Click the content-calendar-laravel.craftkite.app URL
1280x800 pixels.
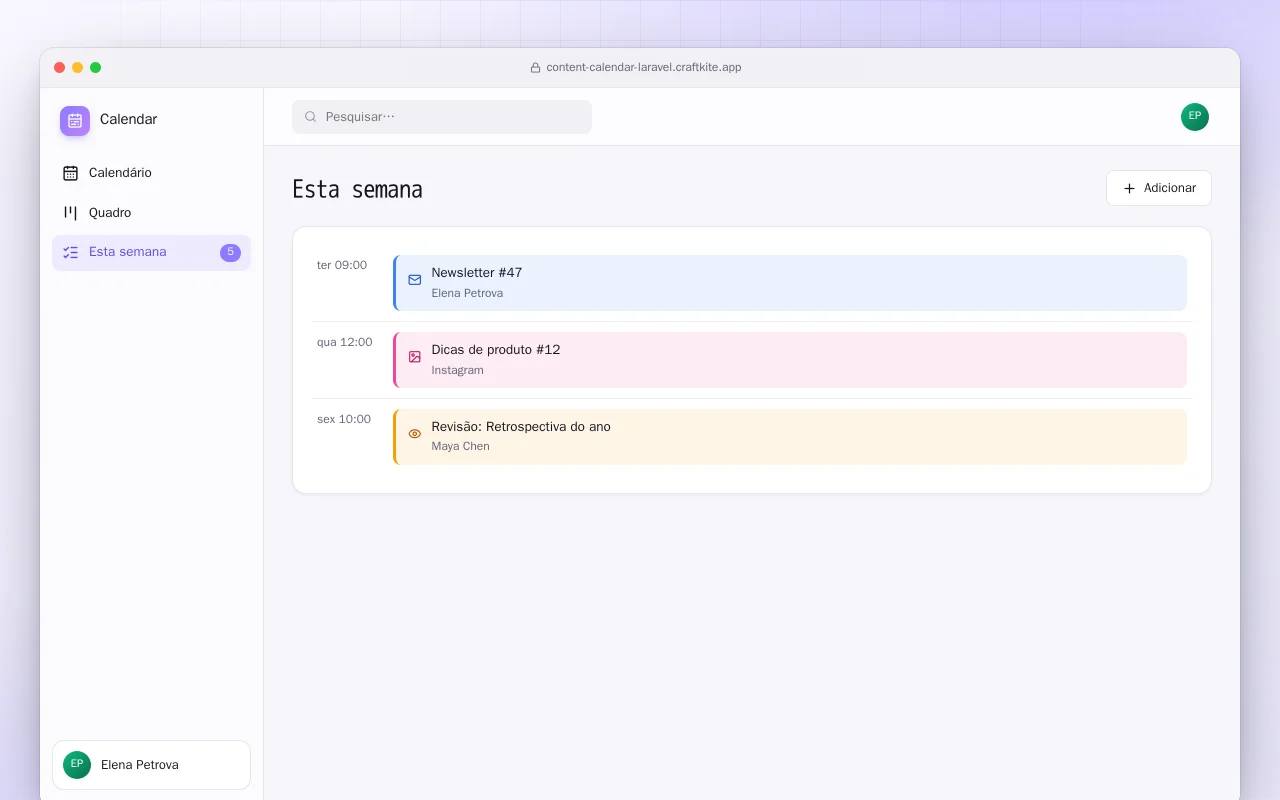click(644, 68)
